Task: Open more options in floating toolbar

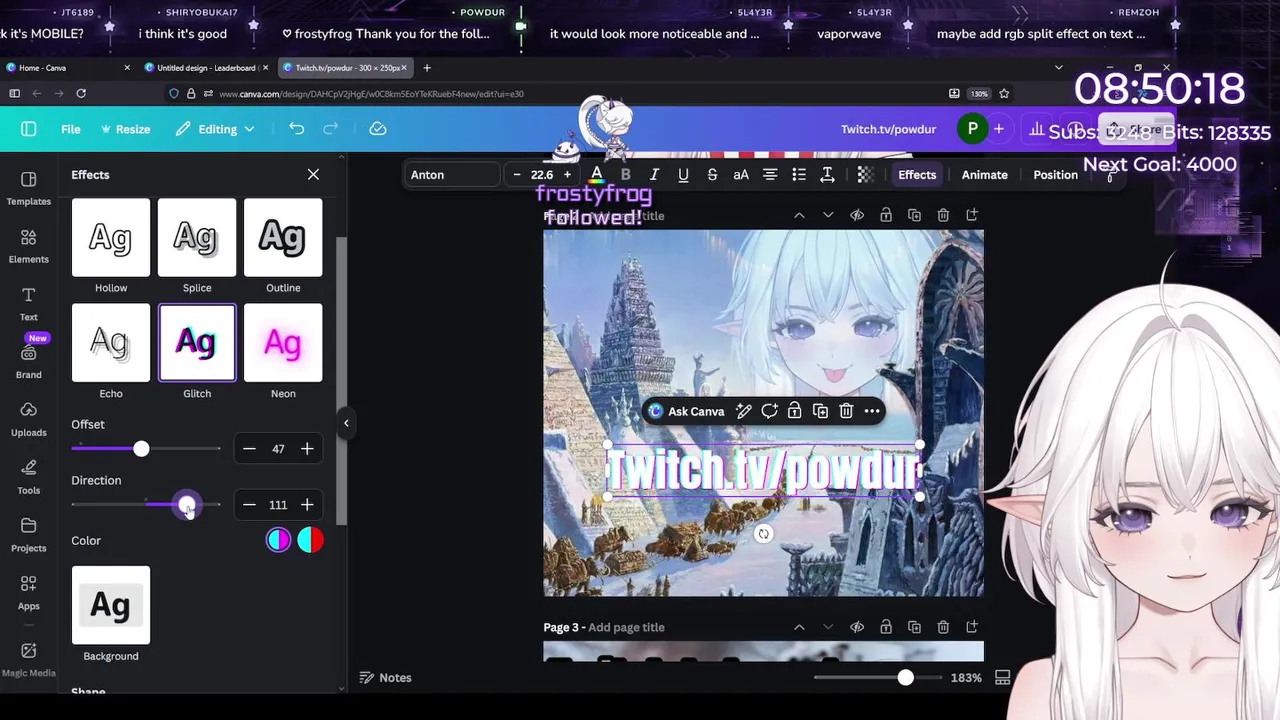Action: [872, 411]
